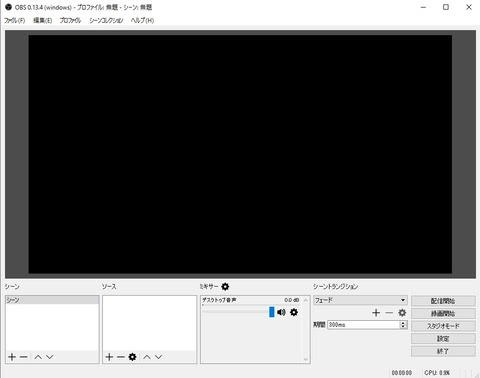Select the シーン item in scenes list
Viewport: 480px width, 378px height.
(x=52, y=300)
